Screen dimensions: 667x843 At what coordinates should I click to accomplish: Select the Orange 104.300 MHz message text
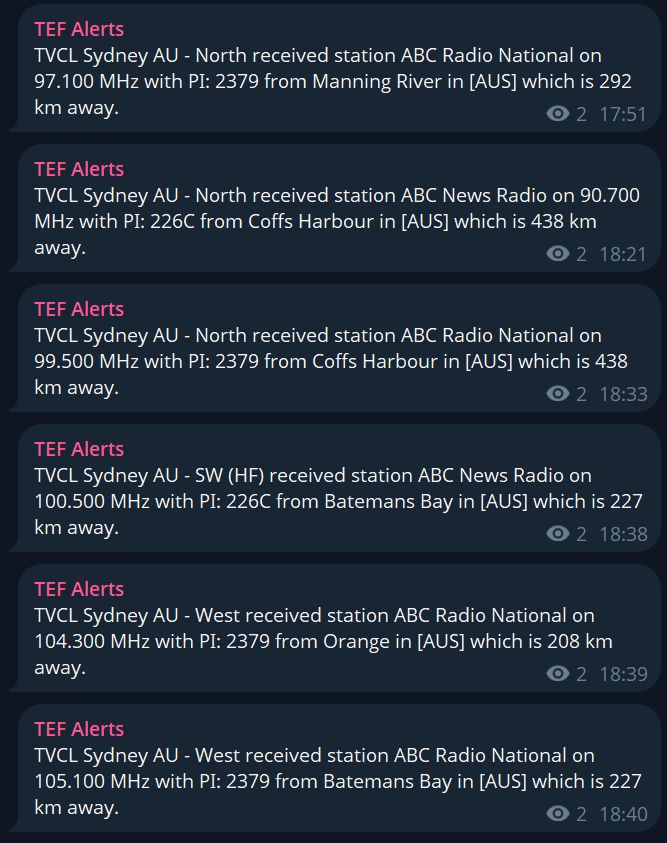320,641
